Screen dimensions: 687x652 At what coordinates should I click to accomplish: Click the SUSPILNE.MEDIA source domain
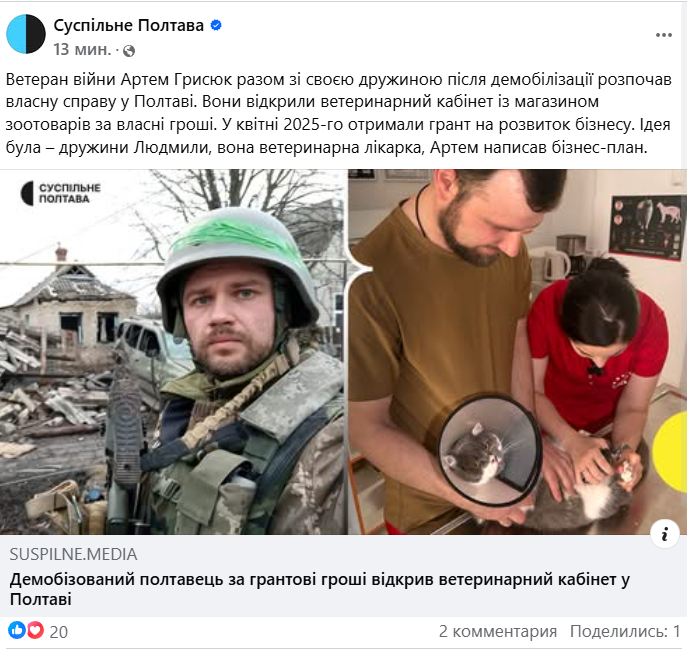[x=73, y=554]
